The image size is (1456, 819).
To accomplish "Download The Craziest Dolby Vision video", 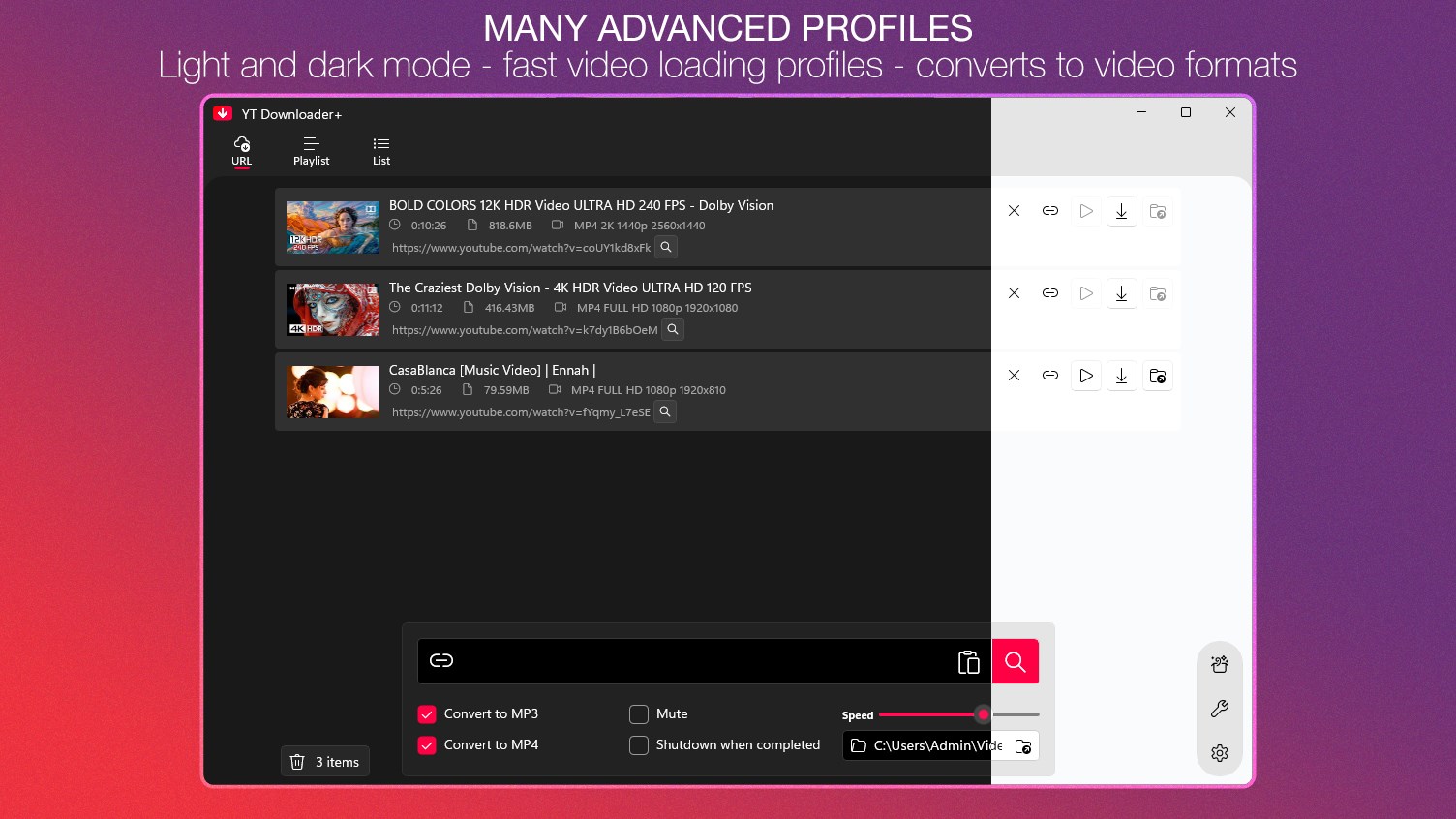I will click(1122, 293).
